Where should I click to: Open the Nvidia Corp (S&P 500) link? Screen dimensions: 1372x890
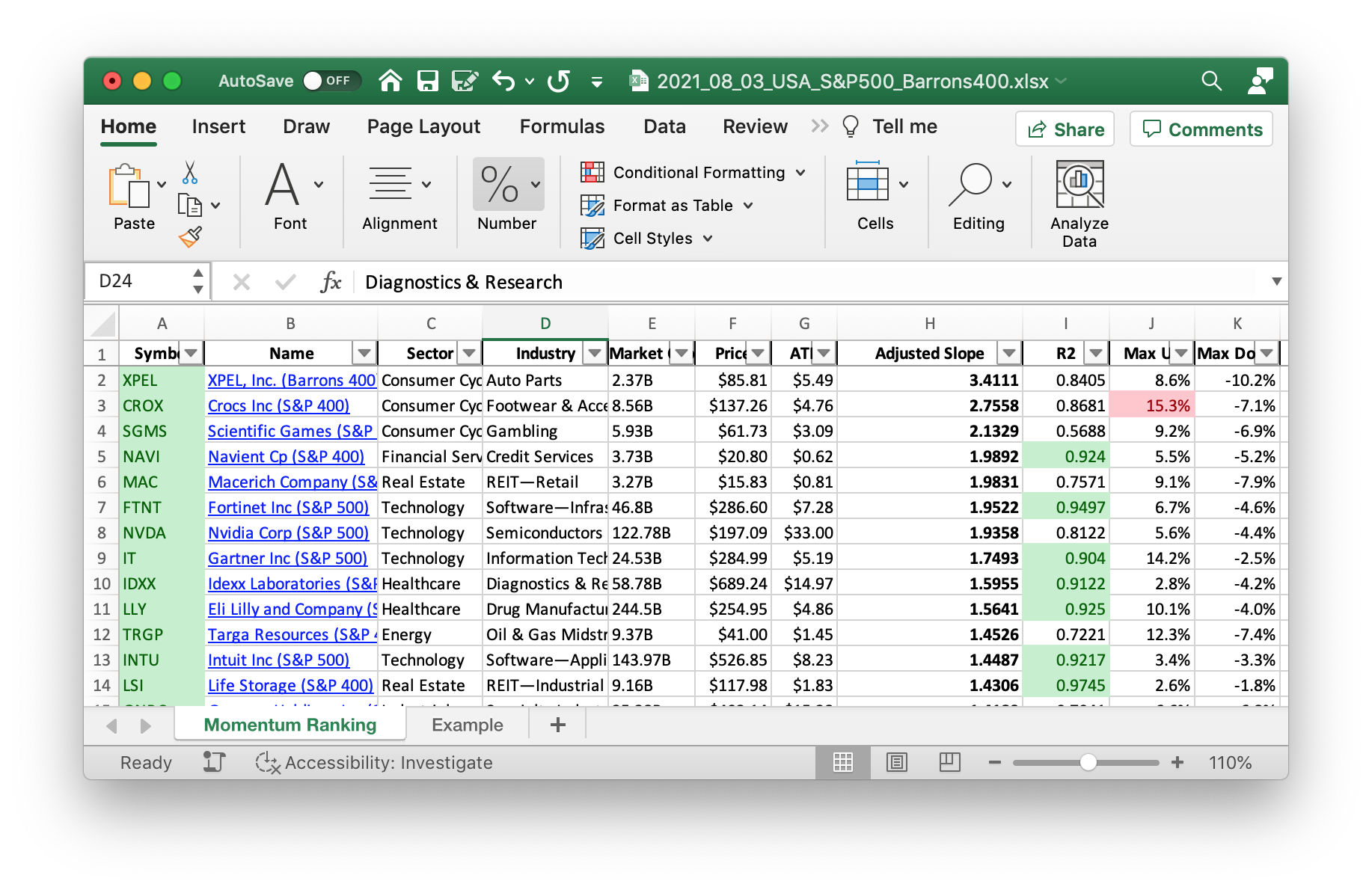(x=288, y=533)
